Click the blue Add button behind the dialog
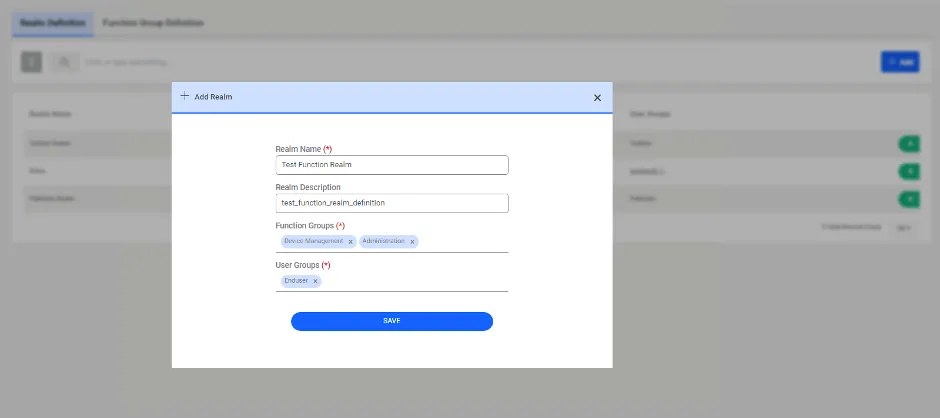This screenshot has height=418, width=940. coord(900,62)
